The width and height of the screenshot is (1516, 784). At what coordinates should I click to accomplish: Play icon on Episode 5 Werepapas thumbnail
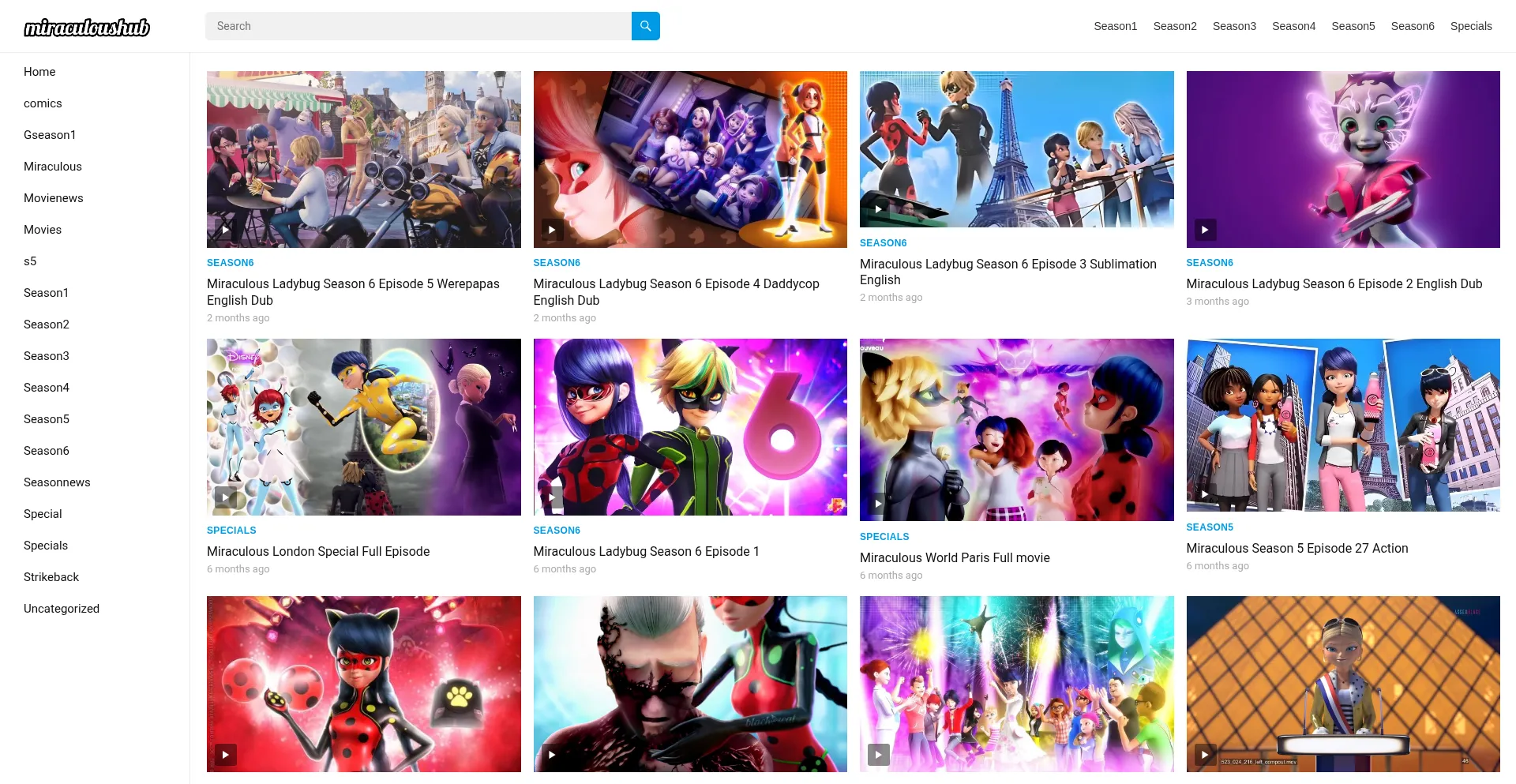[x=226, y=230]
